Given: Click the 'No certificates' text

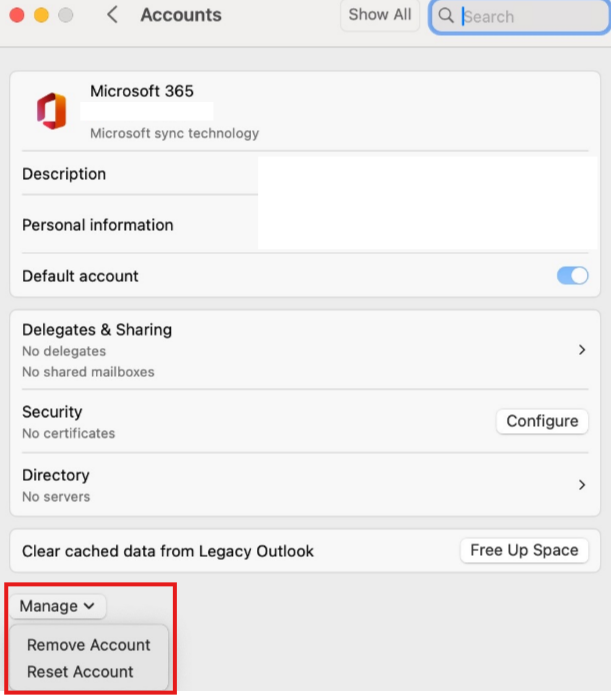Looking at the screenshot, I should tap(69, 433).
